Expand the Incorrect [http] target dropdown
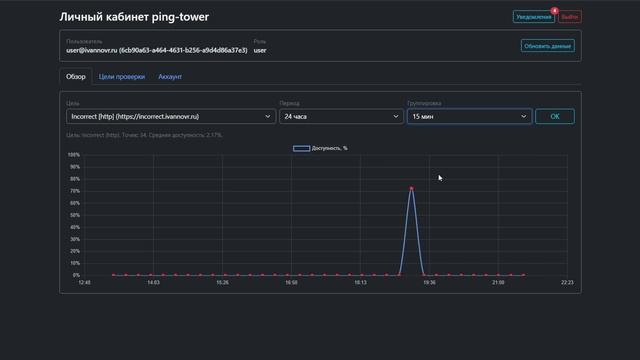The image size is (640, 360). (171, 116)
